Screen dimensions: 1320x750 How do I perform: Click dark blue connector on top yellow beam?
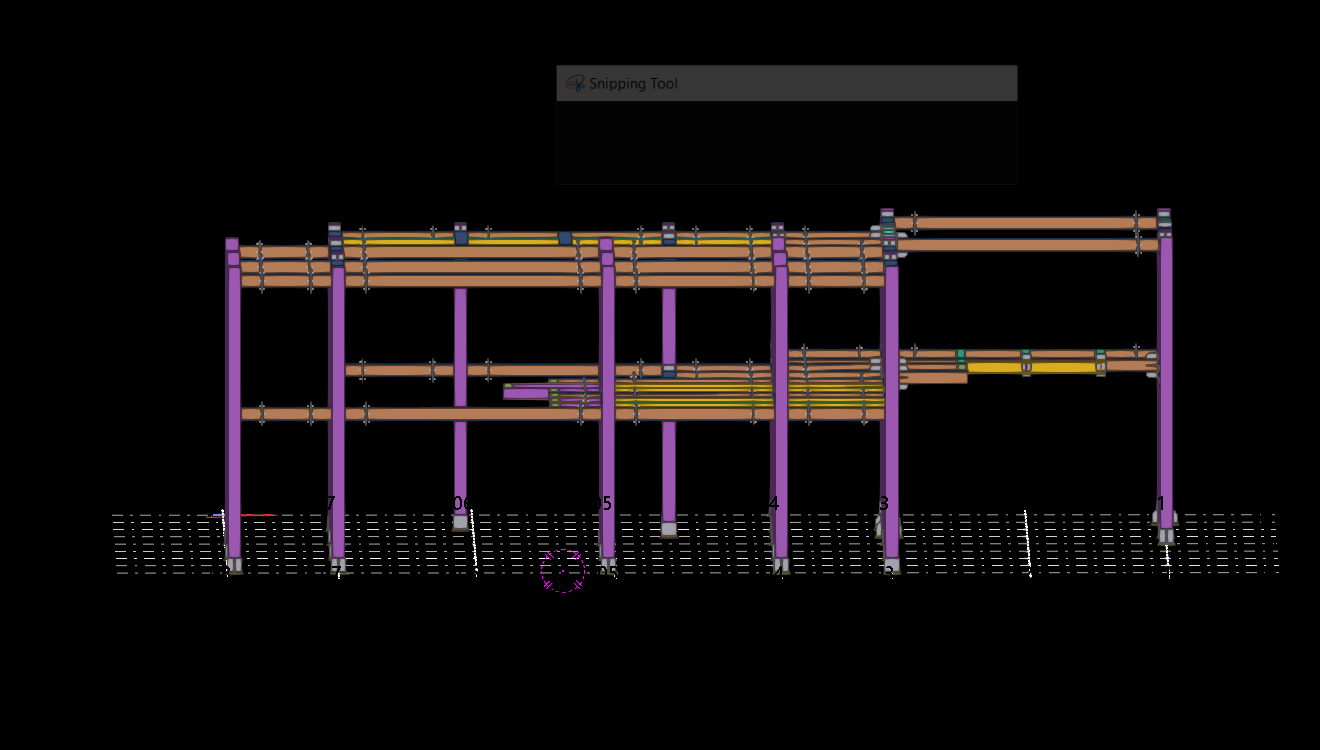565,238
